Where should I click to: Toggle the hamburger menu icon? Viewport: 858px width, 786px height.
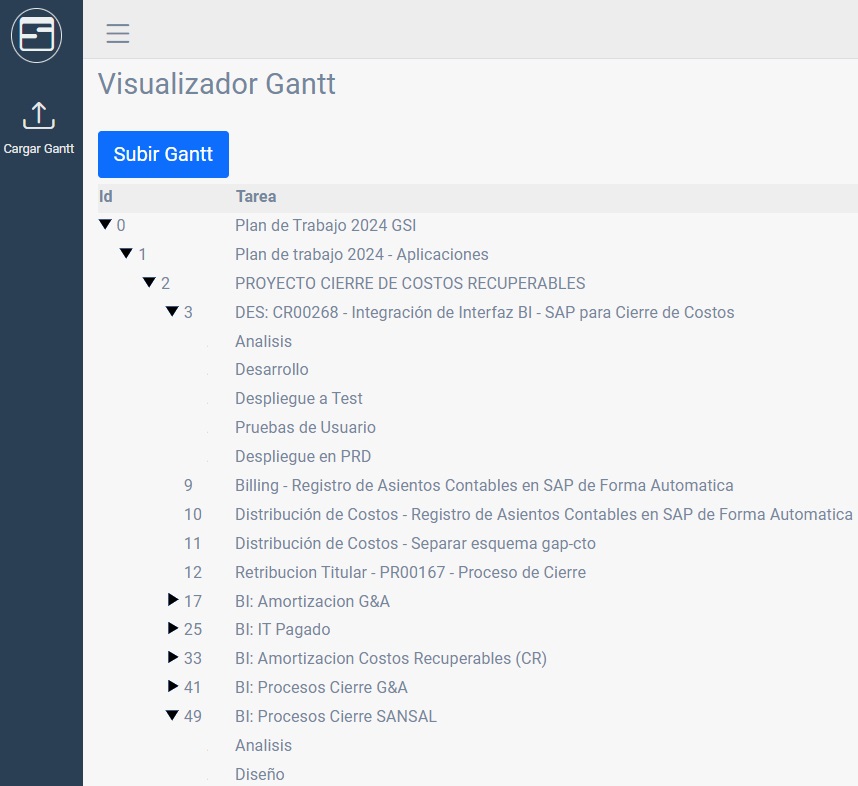tap(118, 34)
